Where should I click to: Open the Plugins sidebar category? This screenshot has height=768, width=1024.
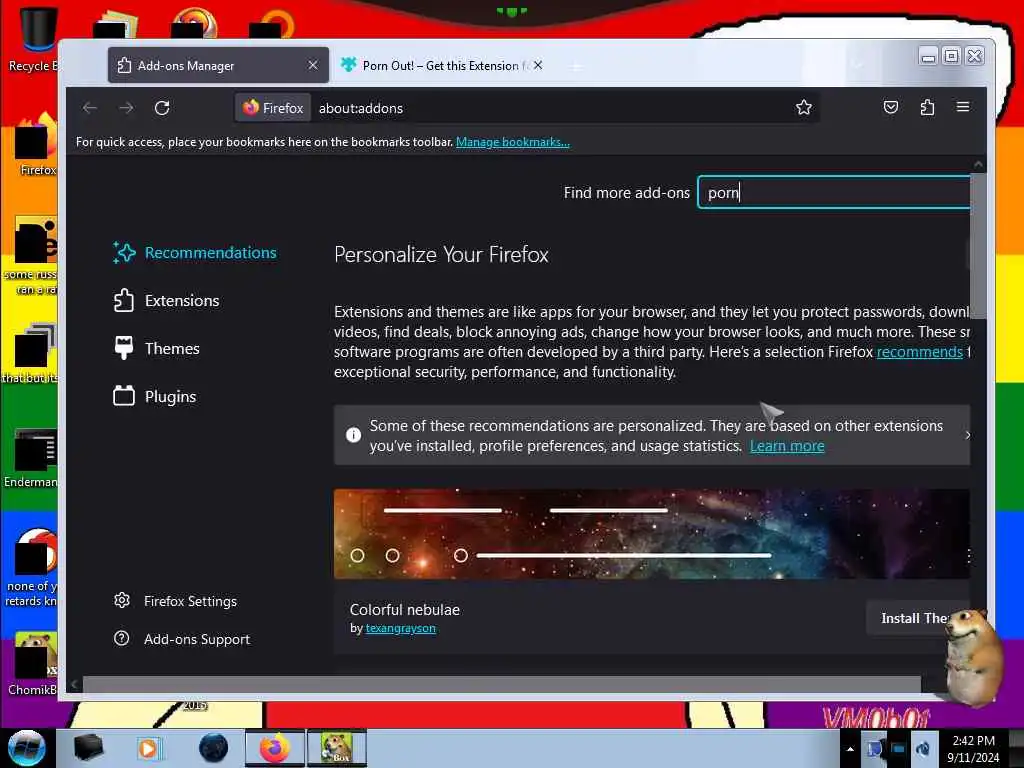click(154, 396)
